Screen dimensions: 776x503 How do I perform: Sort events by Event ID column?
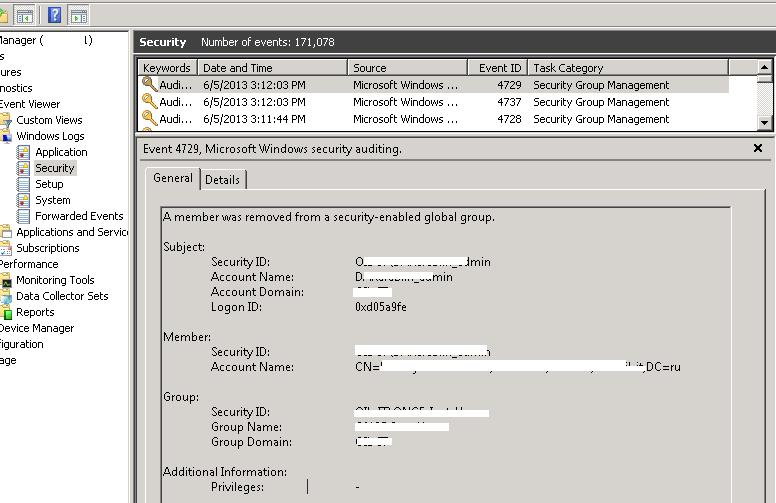point(498,68)
